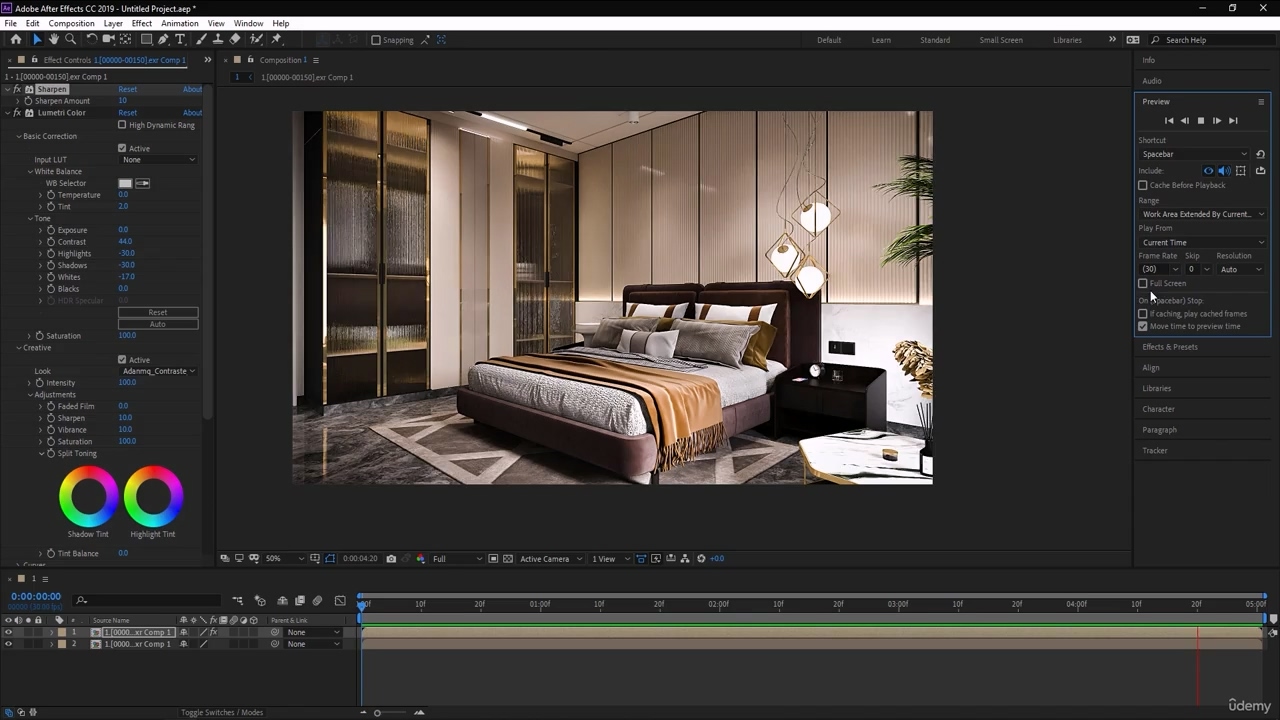1280x720 pixels.
Task: Take a snapshot with the camera icon
Action: pyautogui.click(x=391, y=559)
